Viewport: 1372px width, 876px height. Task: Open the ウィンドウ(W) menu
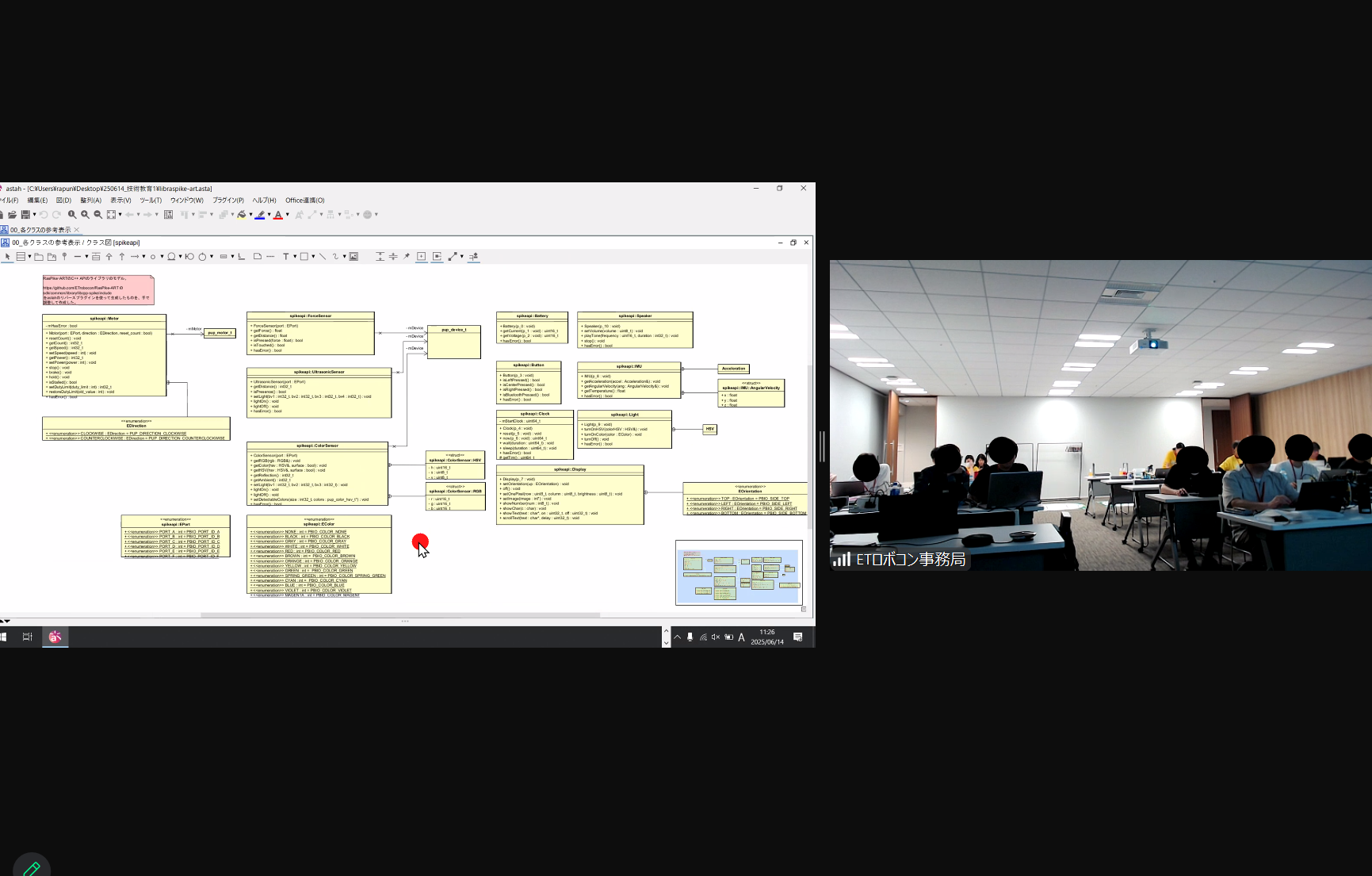[187, 201]
